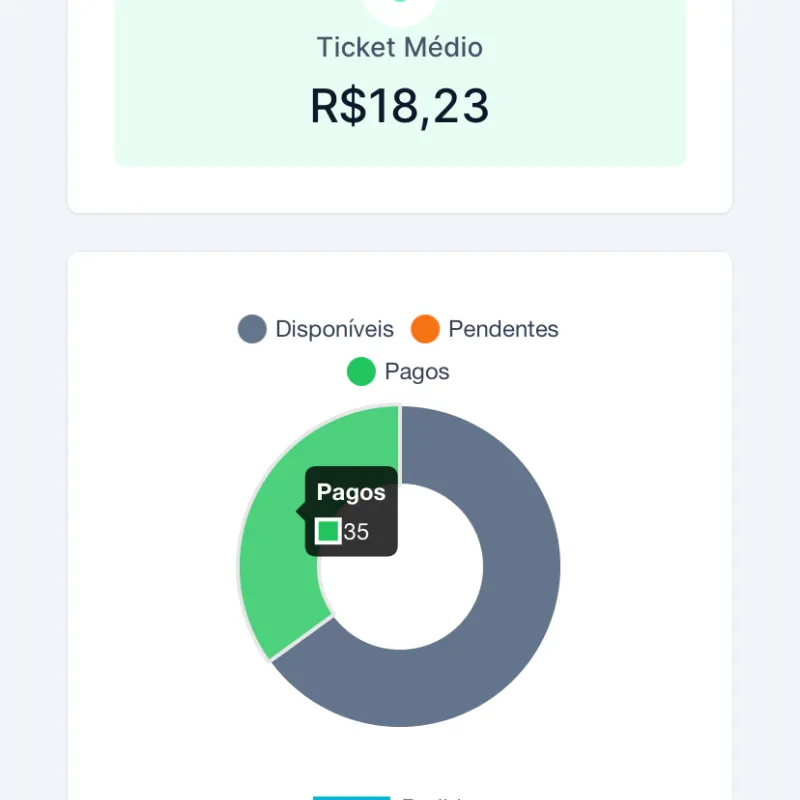Click the R$18,23 ticket value
The image size is (800, 800).
coord(400,107)
